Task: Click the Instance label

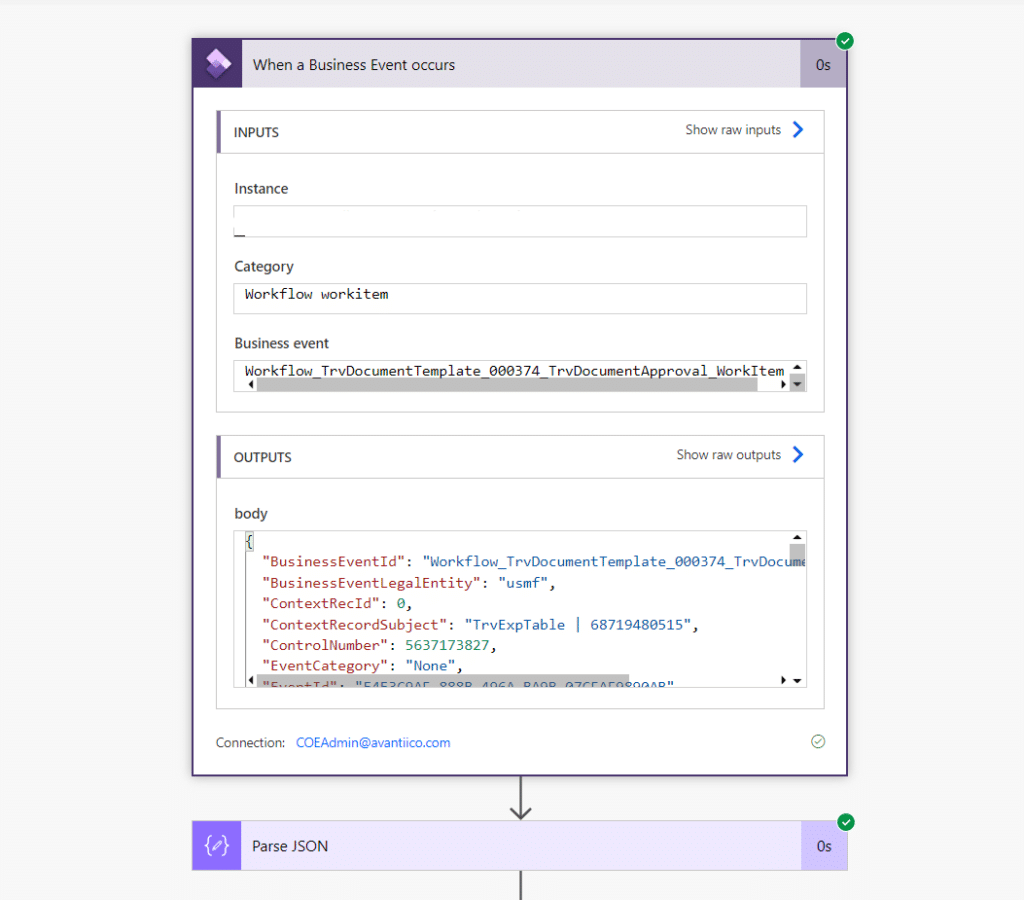Action: click(x=261, y=189)
